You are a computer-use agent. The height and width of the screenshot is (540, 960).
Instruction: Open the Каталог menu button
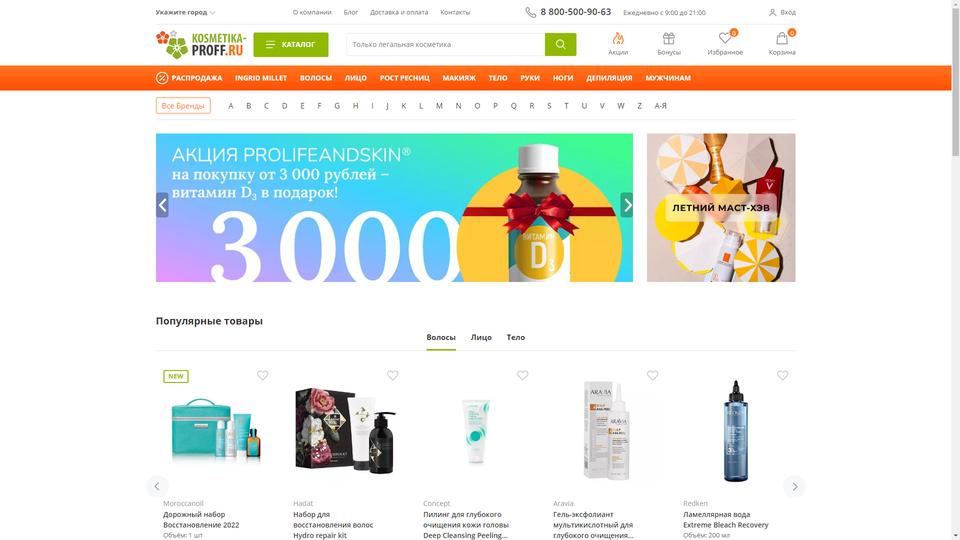tap(291, 45)
